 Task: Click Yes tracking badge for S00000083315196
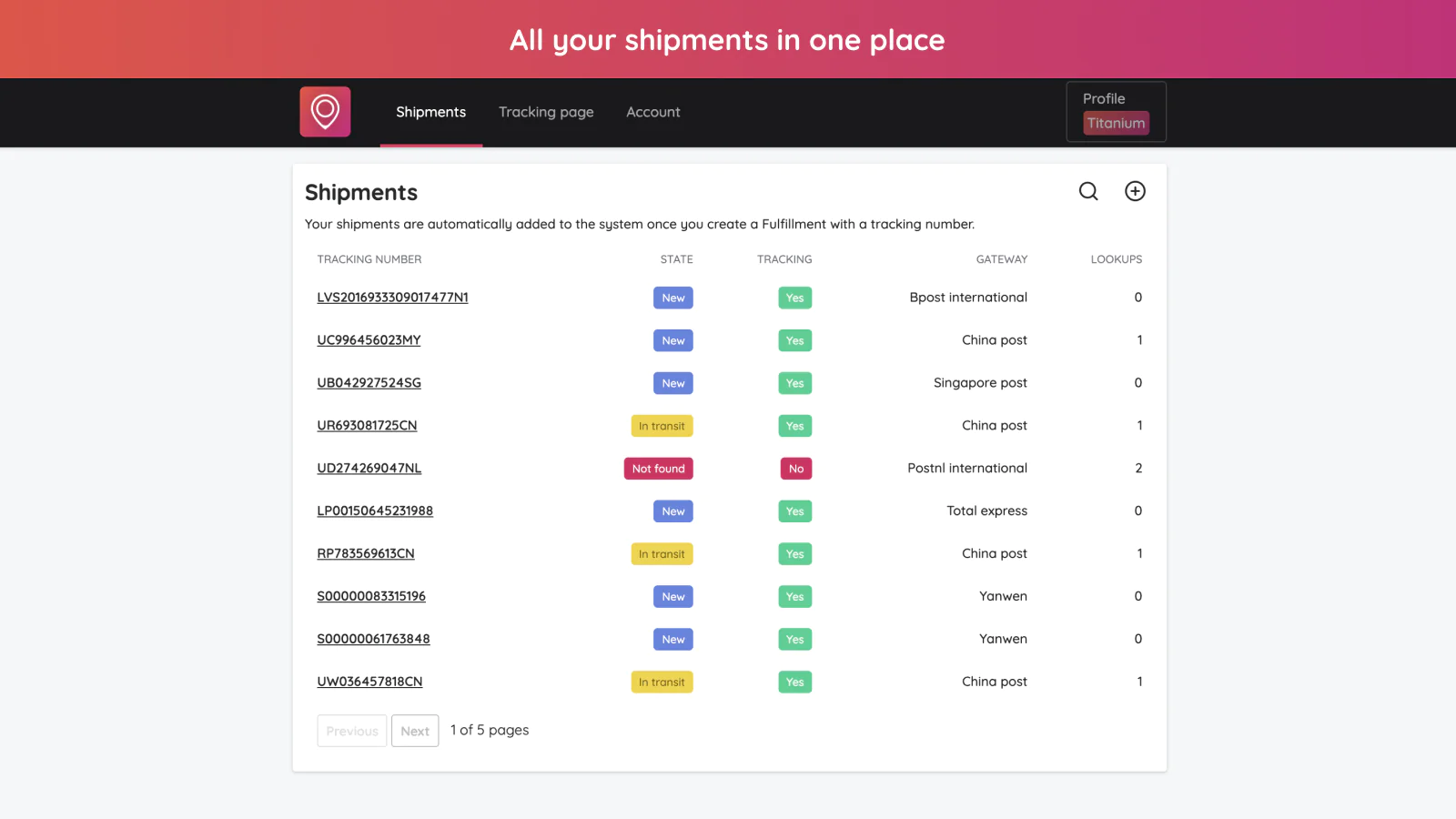[795, 597]
